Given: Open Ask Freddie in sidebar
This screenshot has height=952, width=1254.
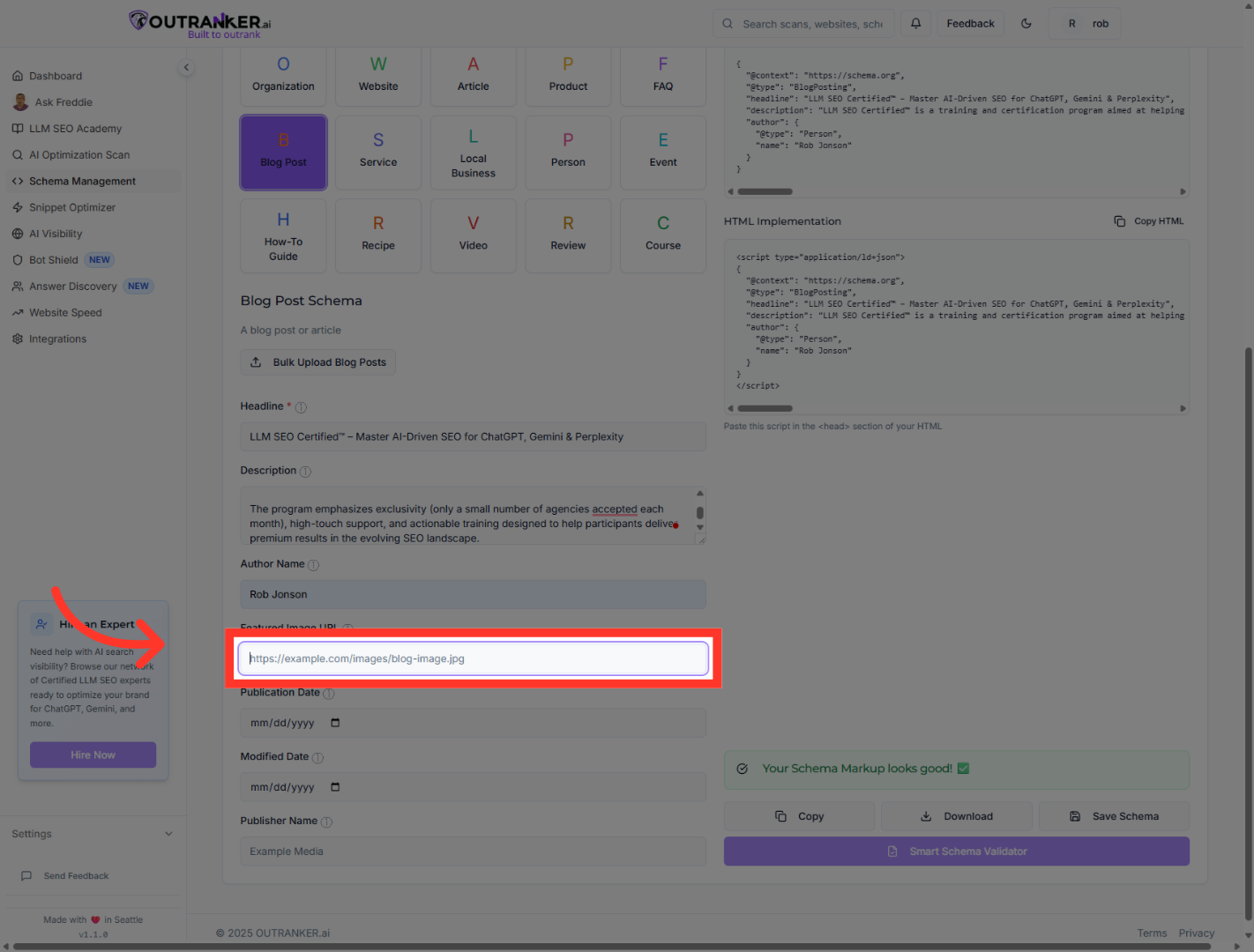Looking at the screenshot, I should coord(63,102).
